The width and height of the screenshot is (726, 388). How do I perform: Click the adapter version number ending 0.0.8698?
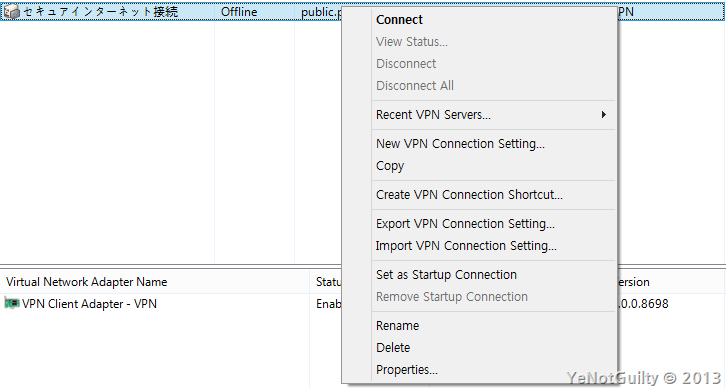[643, 304]
